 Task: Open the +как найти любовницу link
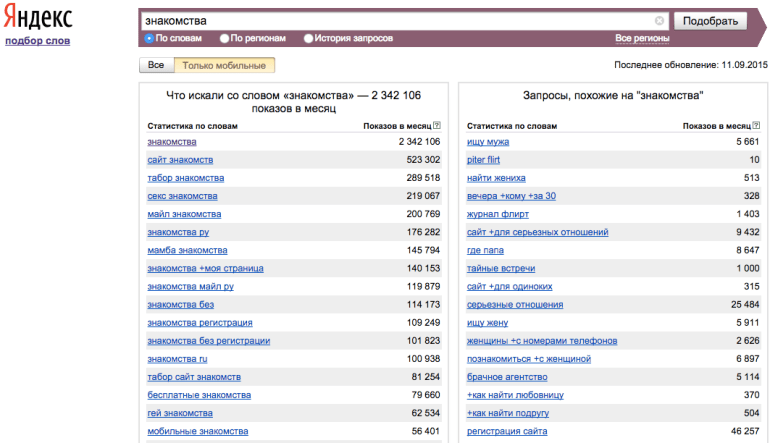point(515,395)
